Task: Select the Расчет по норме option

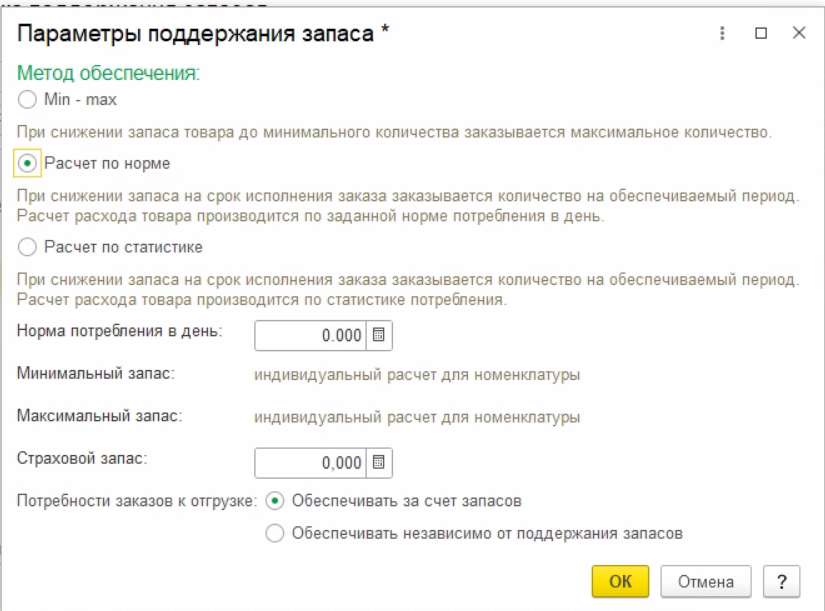Action: (x=28, y=162)
